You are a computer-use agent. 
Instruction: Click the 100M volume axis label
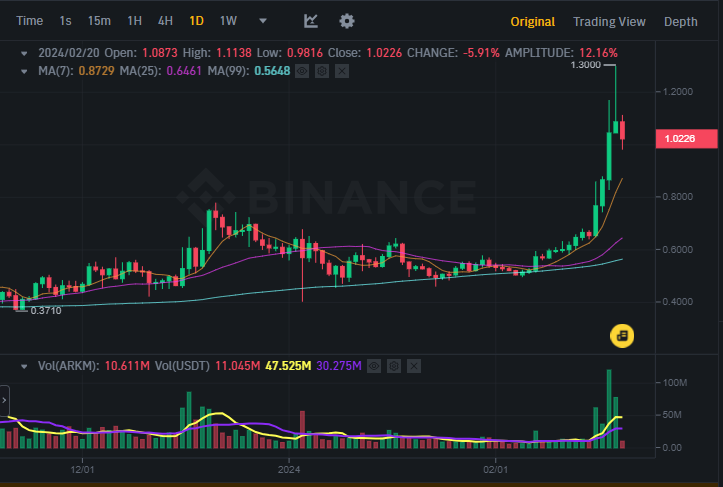pyautogui.click(x=675, y=383)
